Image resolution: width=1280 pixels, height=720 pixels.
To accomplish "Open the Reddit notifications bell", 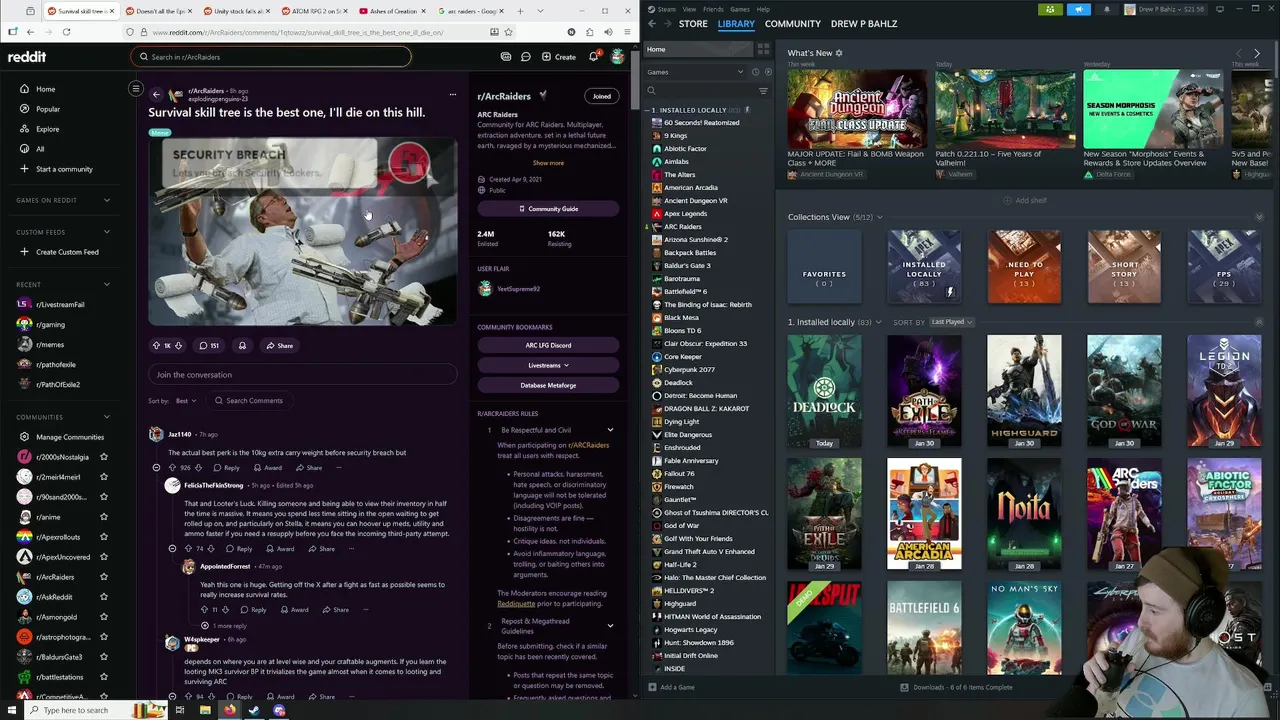I will [593, 57].
